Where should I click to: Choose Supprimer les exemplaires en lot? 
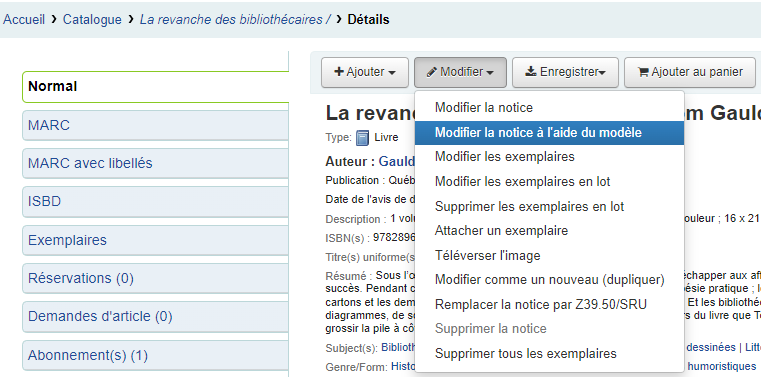click(549, 206)
